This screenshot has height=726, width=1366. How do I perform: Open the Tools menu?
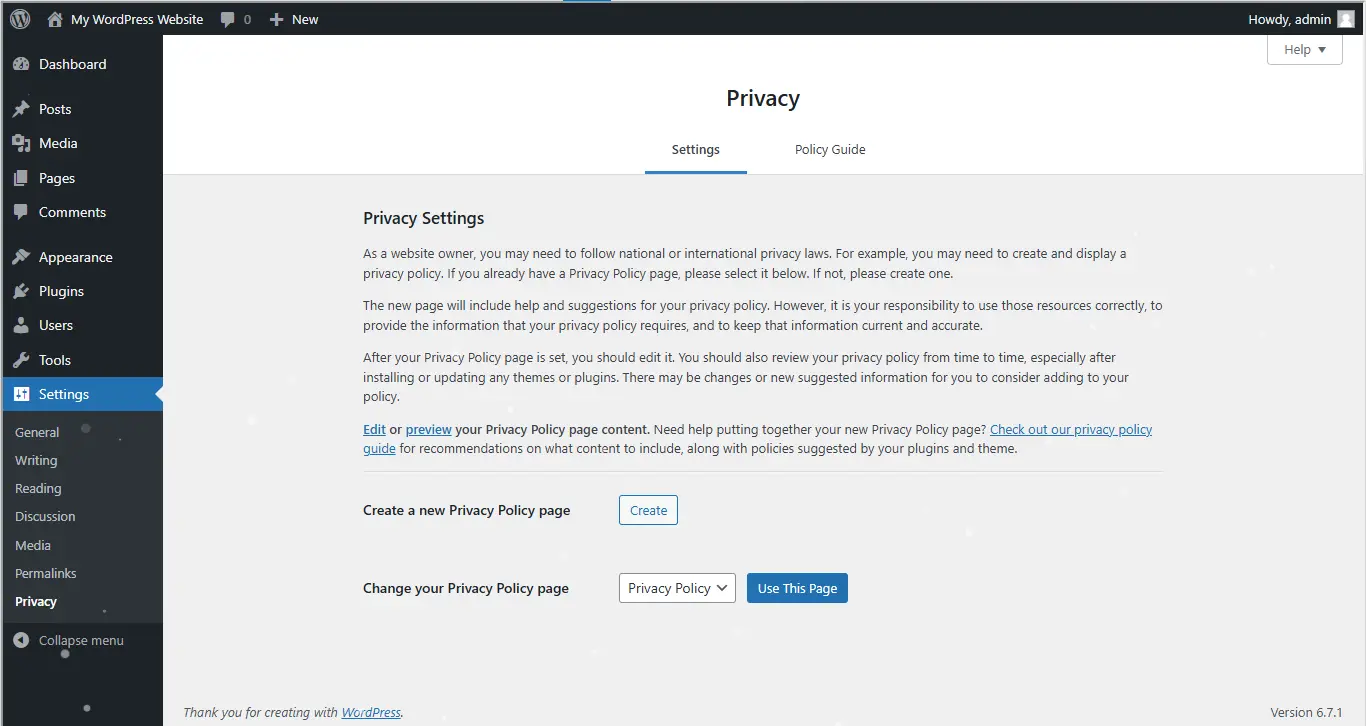[81, 360]
